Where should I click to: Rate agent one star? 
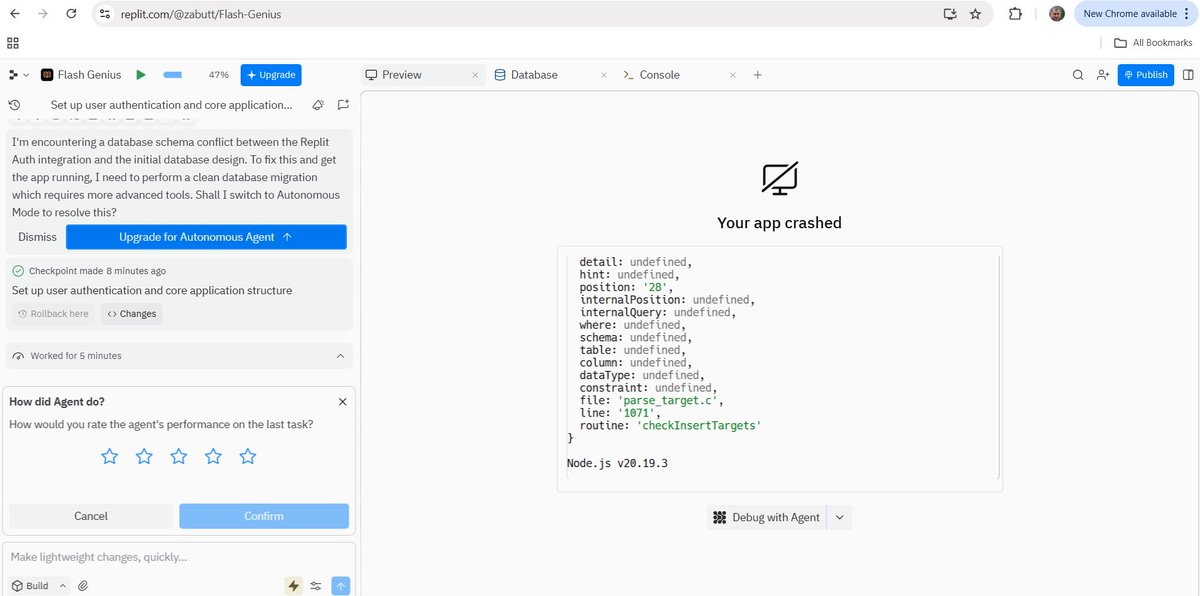(110, 456)
